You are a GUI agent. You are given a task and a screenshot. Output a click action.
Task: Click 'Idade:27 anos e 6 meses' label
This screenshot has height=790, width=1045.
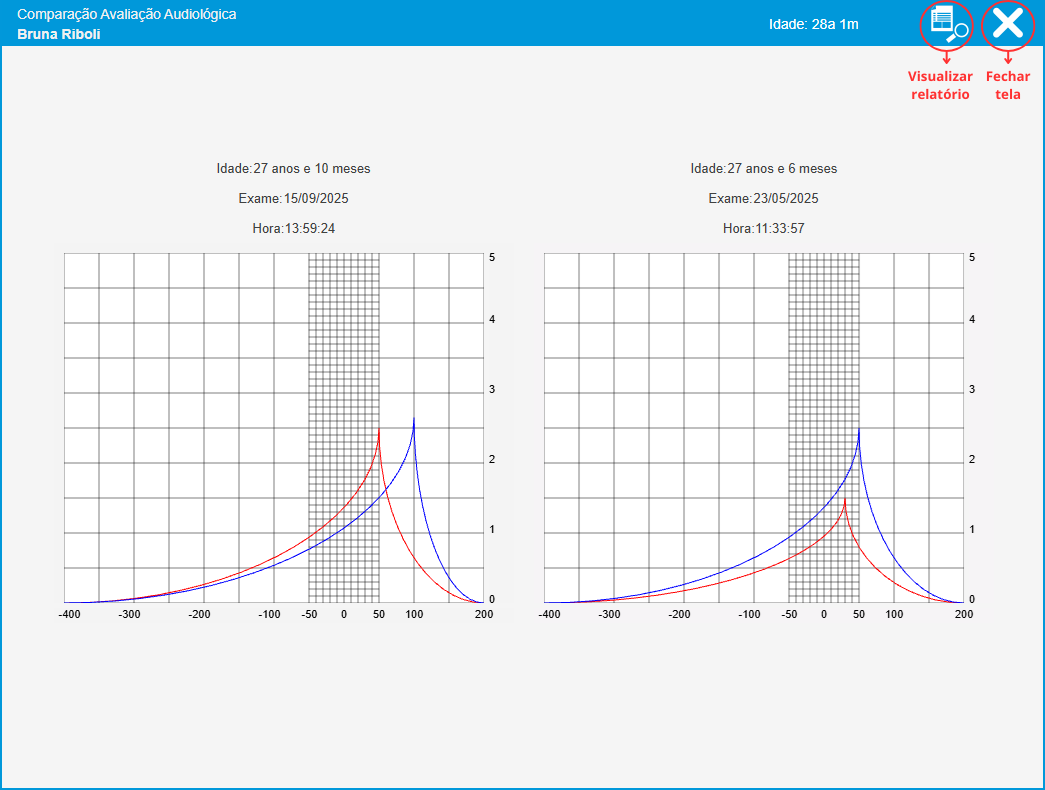[x=763, y=168]
